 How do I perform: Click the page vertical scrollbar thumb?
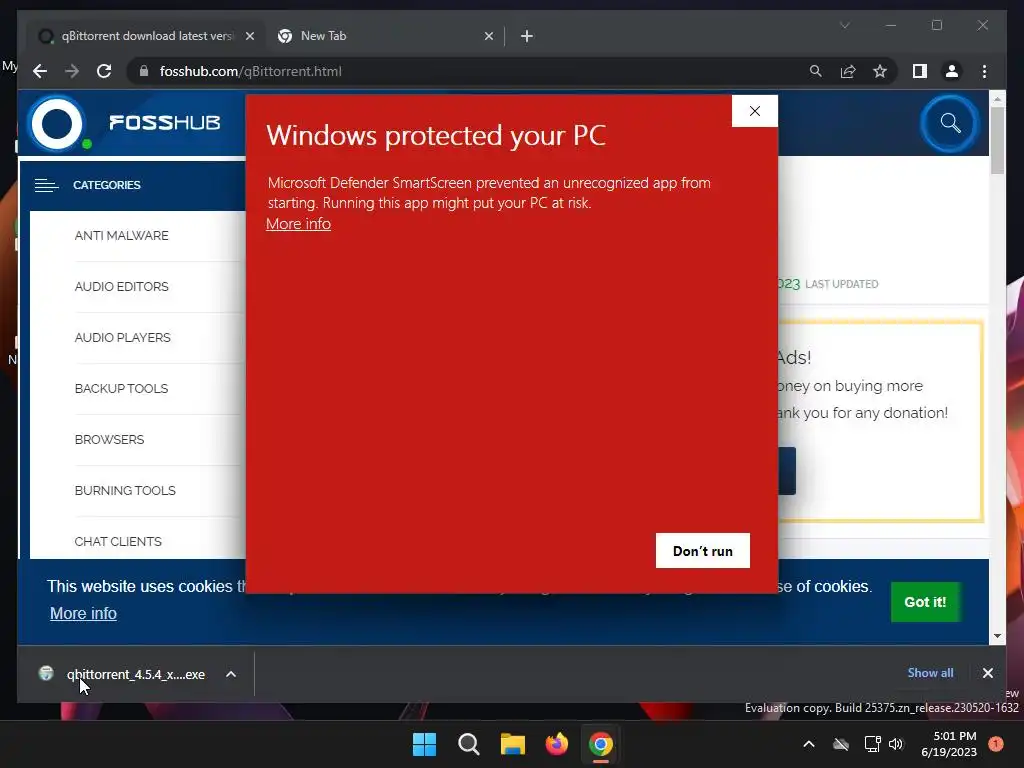coord(997,140)
